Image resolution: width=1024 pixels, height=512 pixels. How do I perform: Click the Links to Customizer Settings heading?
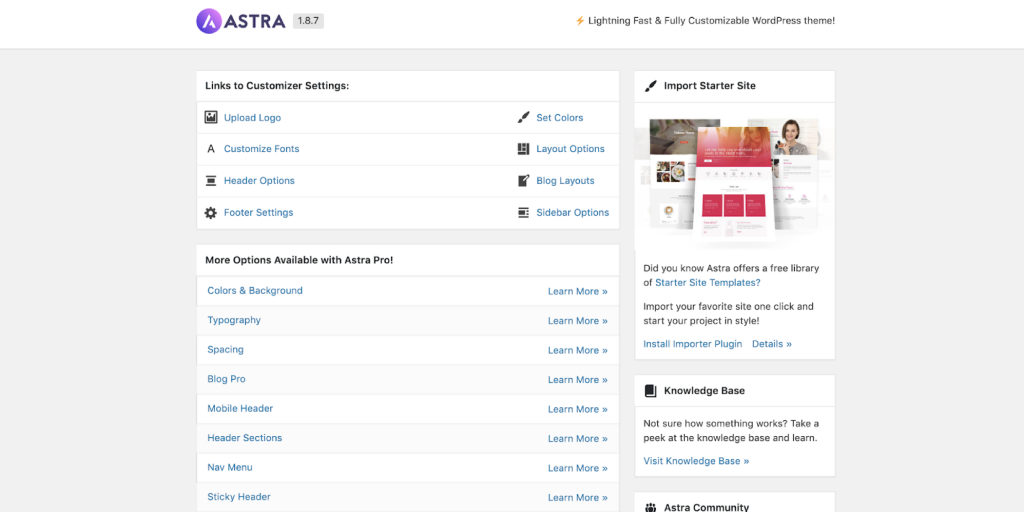pos(277,86)
